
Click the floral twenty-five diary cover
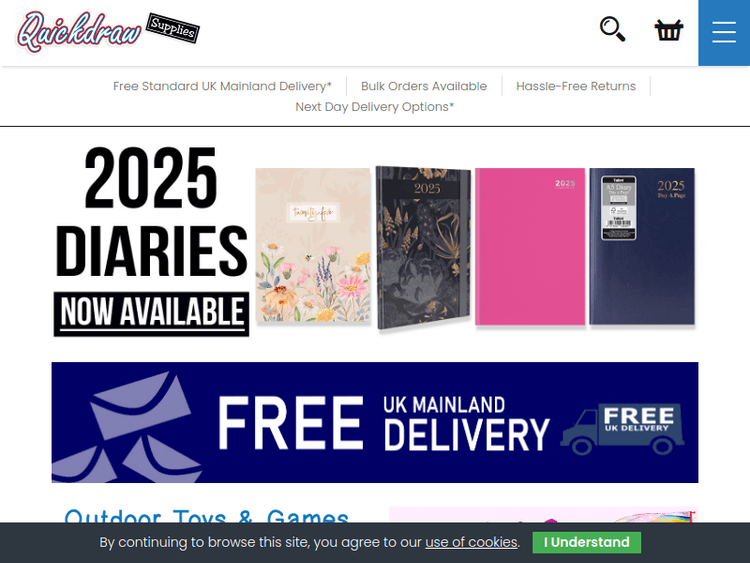313,245
